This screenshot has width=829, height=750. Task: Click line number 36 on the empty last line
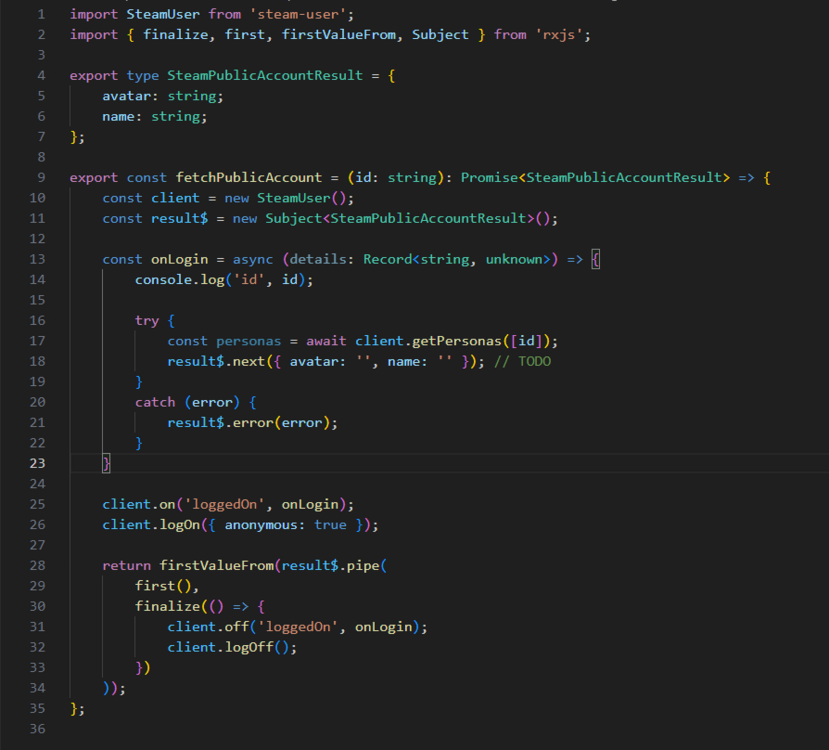[38, 729]
